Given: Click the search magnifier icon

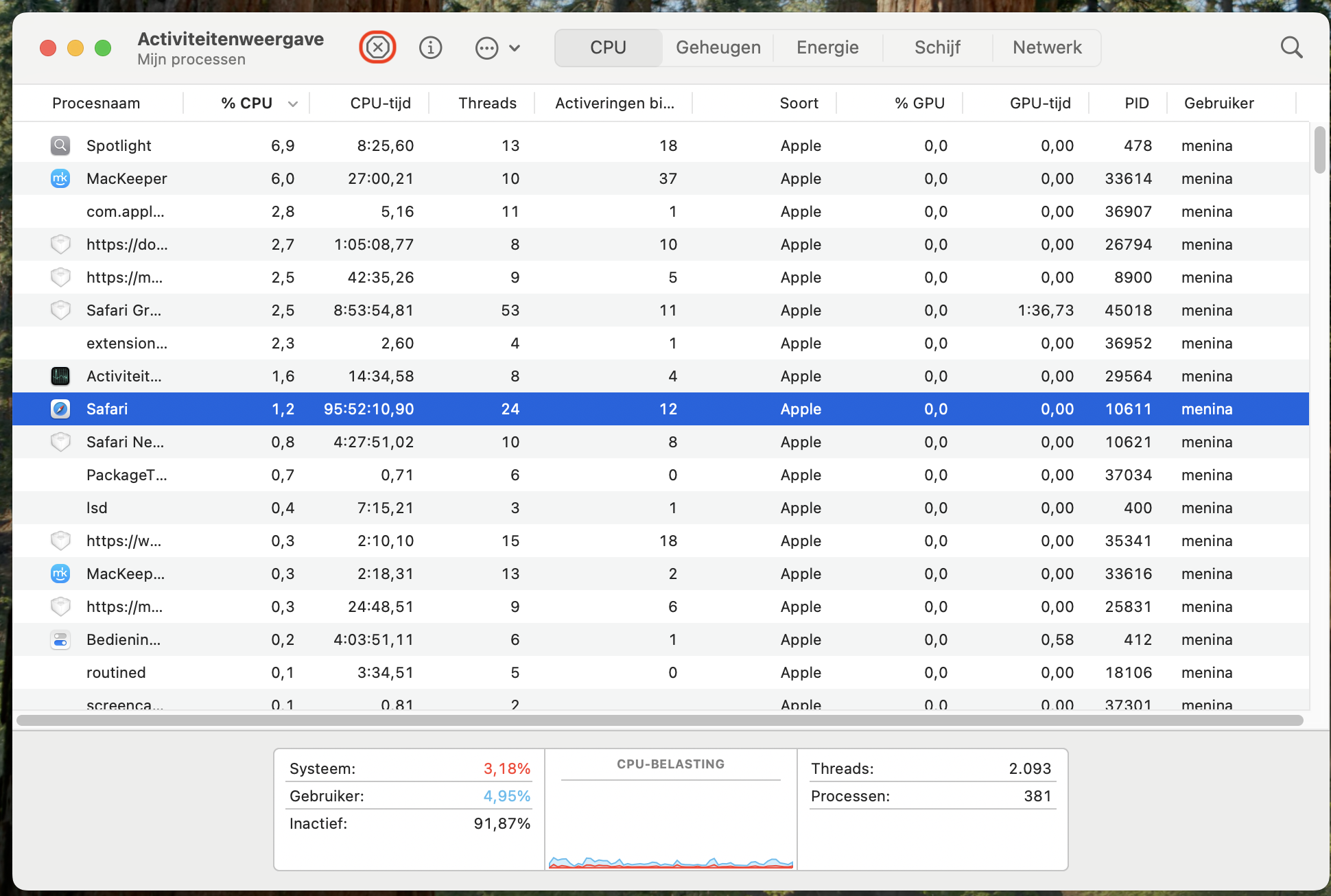Looking at the screenshot, I should pyautogui.click(x=1291, y=47).
